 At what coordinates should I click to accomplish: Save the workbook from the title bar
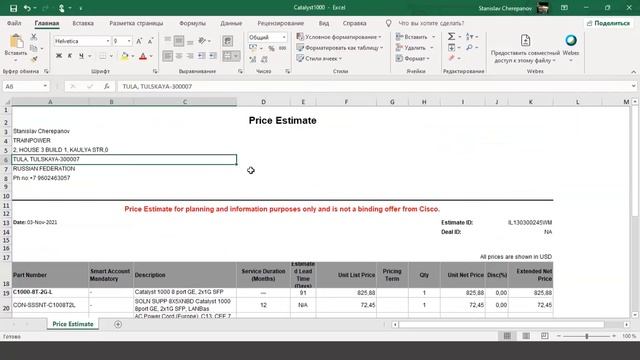pos(13,8)
